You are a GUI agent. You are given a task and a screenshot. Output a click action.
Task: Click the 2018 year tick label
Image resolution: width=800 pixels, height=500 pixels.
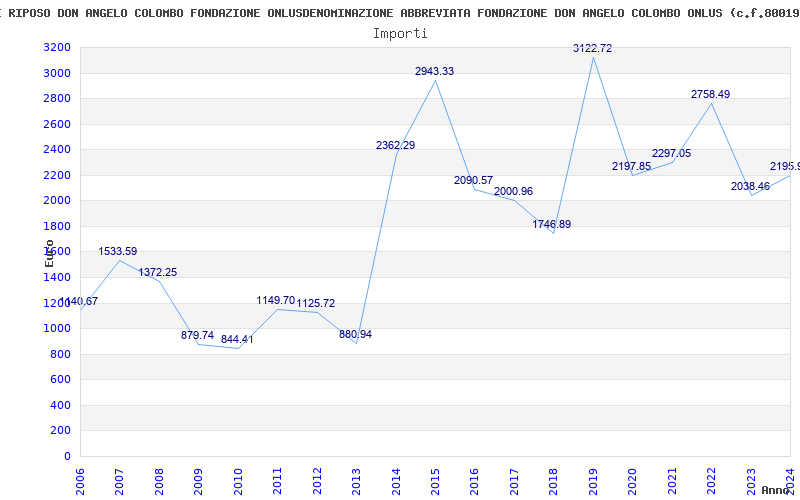click(554, 481)
